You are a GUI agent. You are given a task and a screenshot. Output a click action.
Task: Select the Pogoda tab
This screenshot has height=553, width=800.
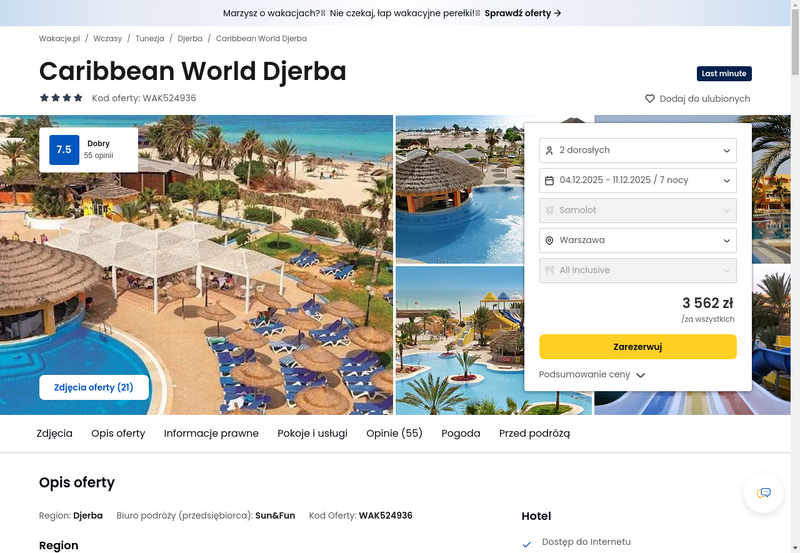click(461, 433)
